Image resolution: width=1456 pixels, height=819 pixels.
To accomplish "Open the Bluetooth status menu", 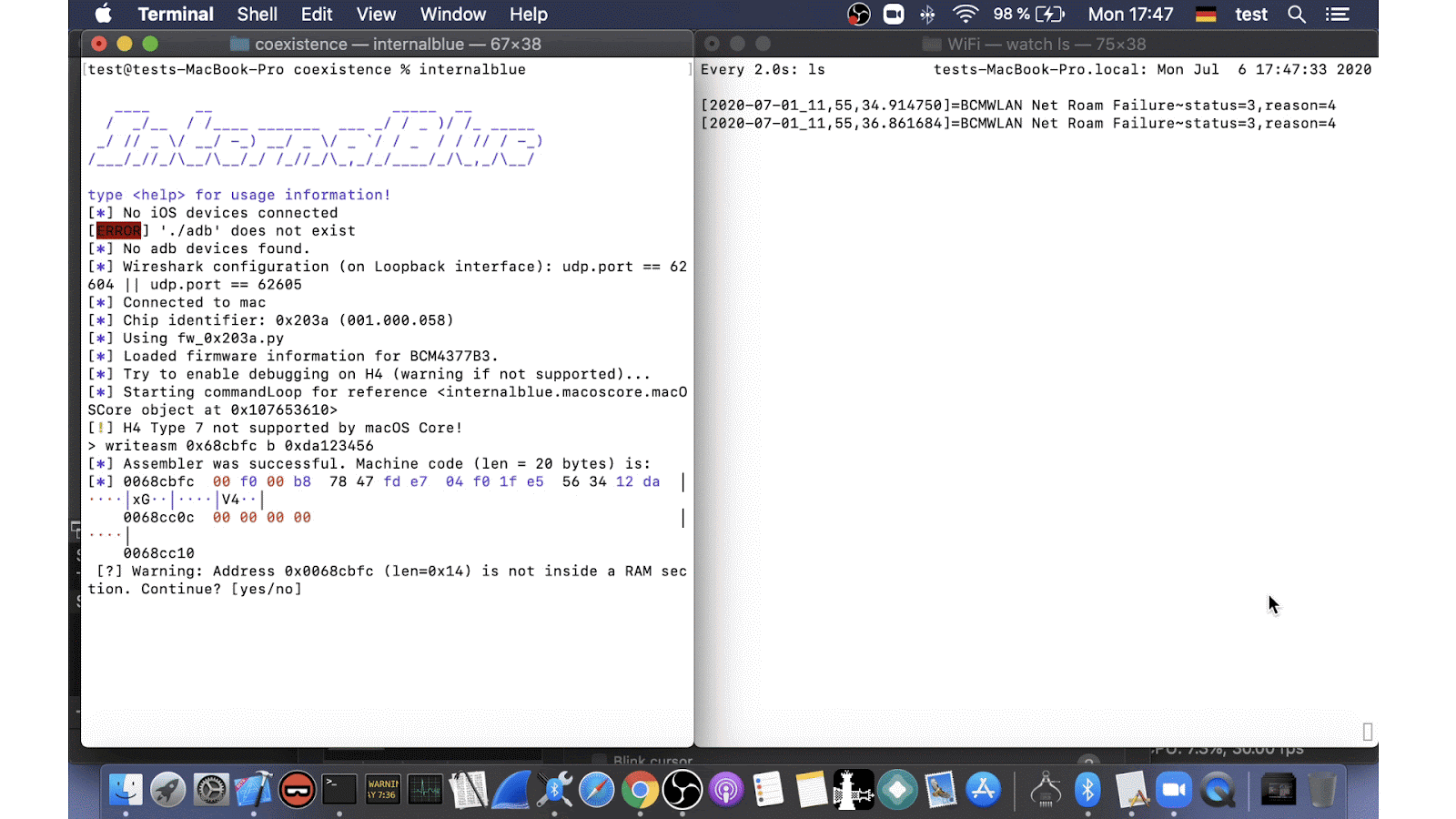I will pos(927,15).
